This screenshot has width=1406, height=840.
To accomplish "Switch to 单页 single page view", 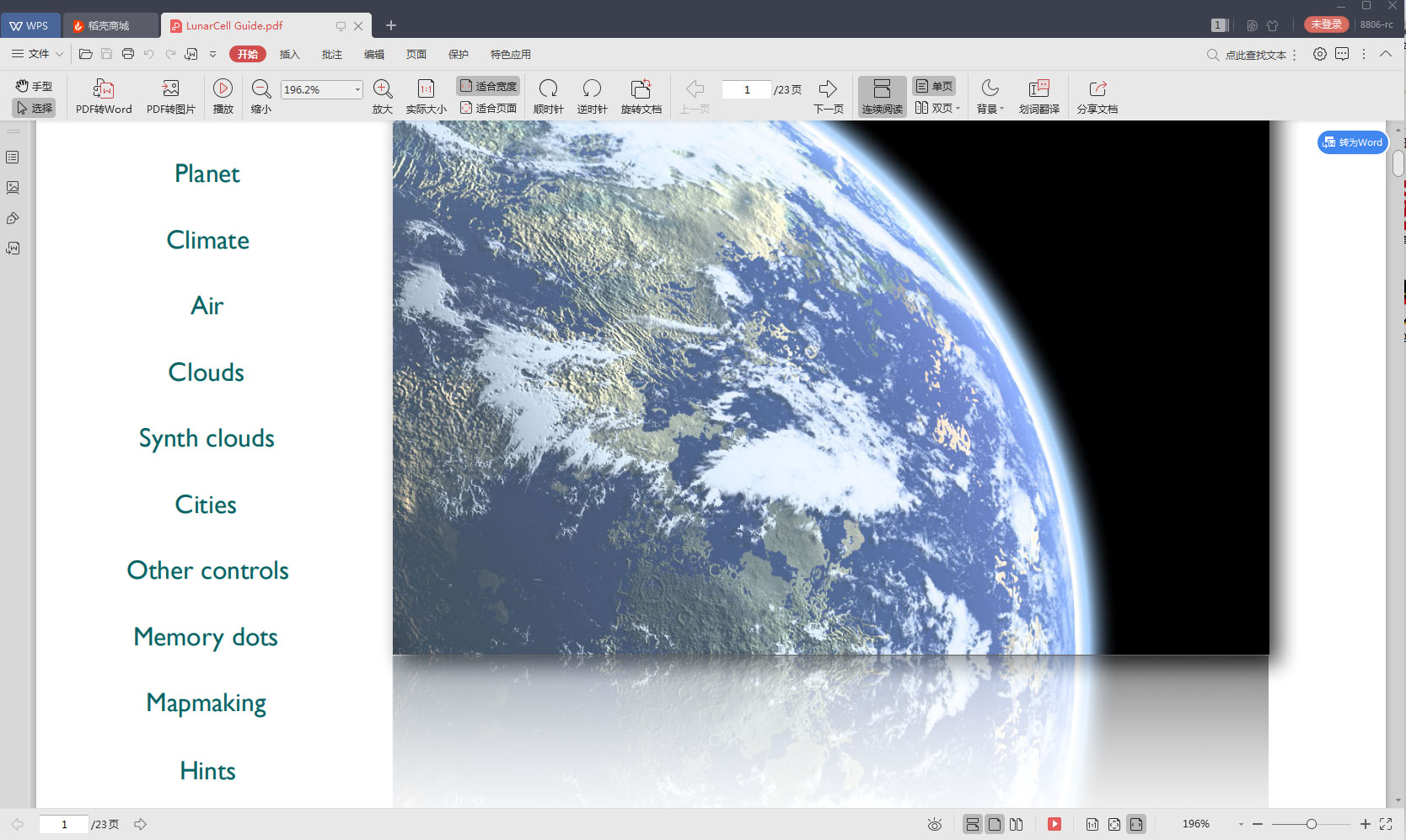I will (934, 86).
